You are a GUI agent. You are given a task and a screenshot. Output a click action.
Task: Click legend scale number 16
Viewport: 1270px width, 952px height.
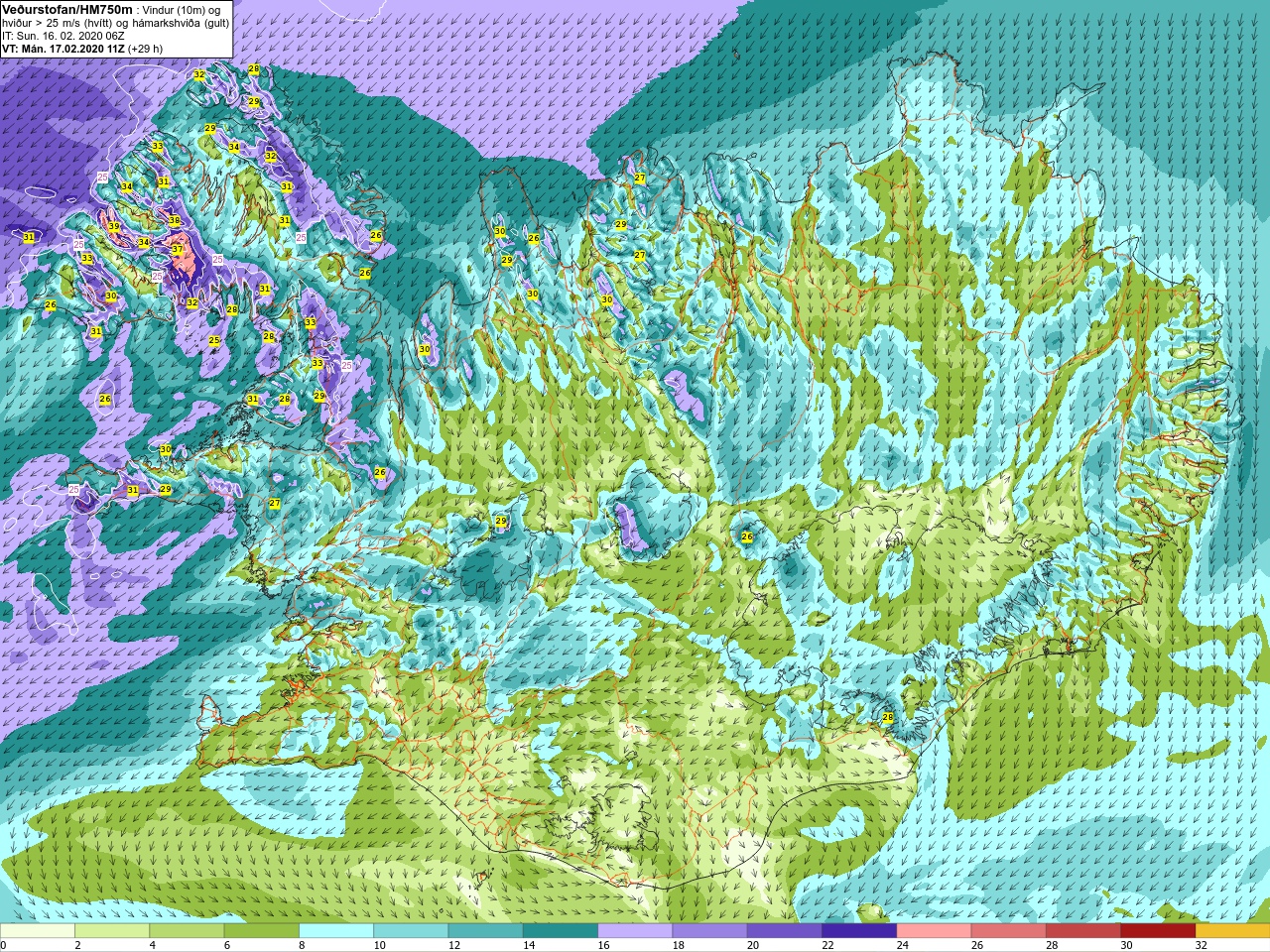[x=603, y=945]
